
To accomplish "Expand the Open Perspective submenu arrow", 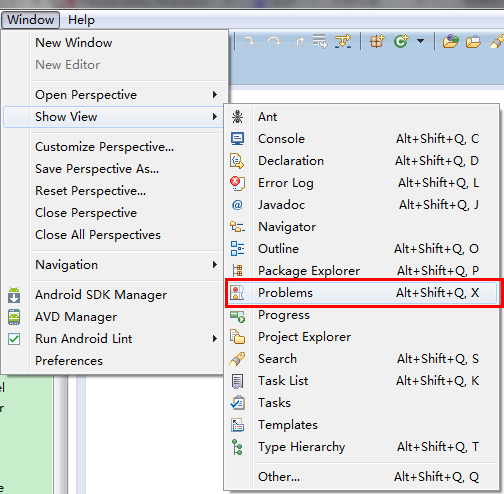I will tap(215, 95).
